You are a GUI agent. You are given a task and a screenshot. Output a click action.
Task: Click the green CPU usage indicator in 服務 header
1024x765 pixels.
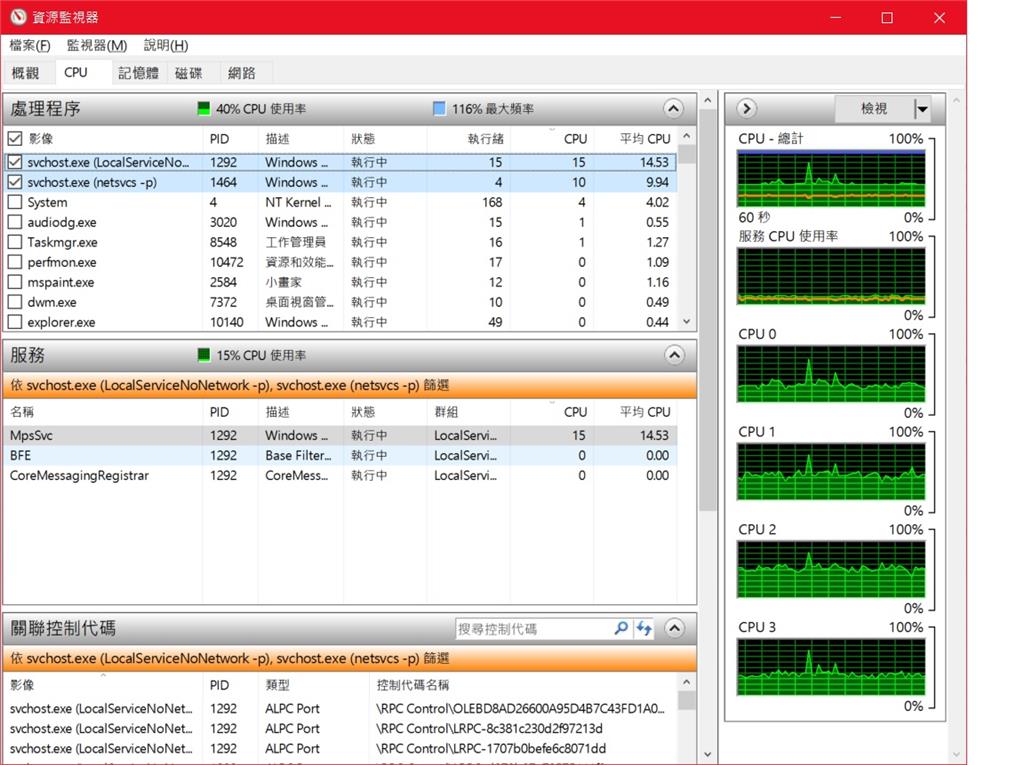click(204, 355)
